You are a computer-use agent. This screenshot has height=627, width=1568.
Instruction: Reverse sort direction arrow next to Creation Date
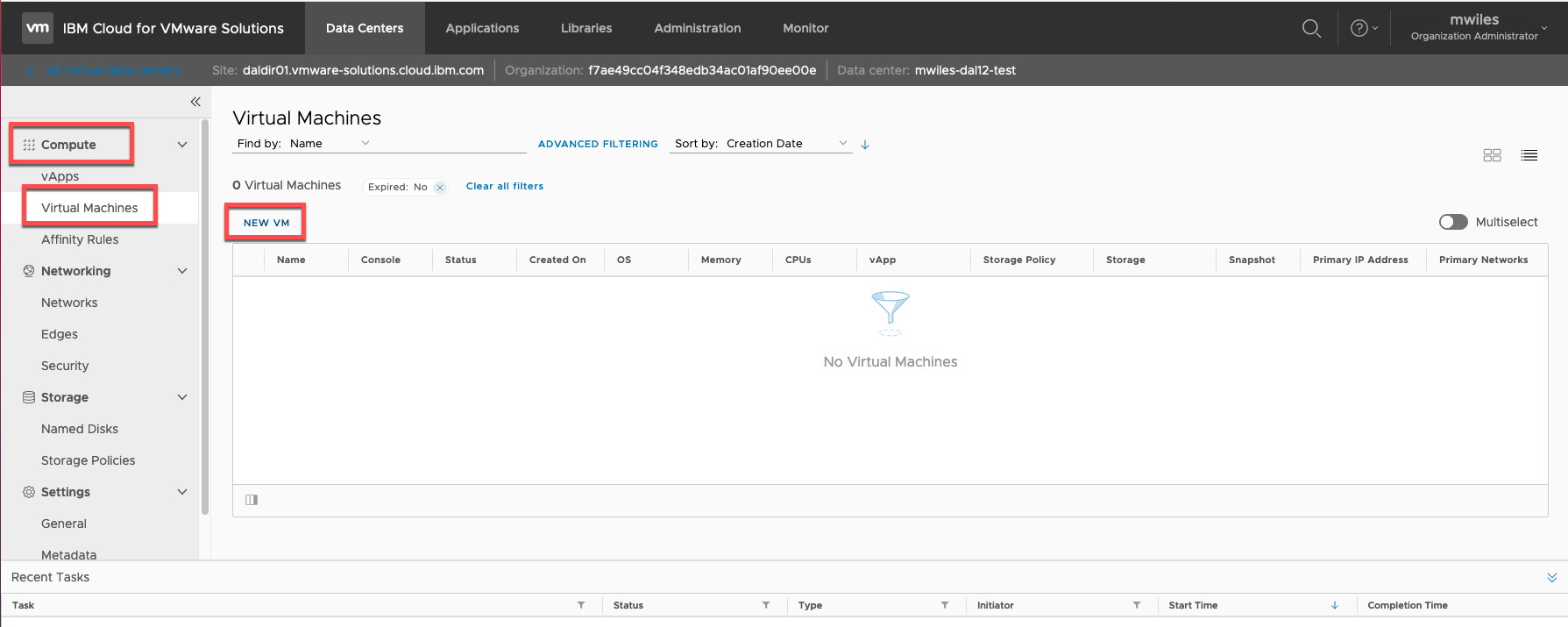click(x=865, y=145)
